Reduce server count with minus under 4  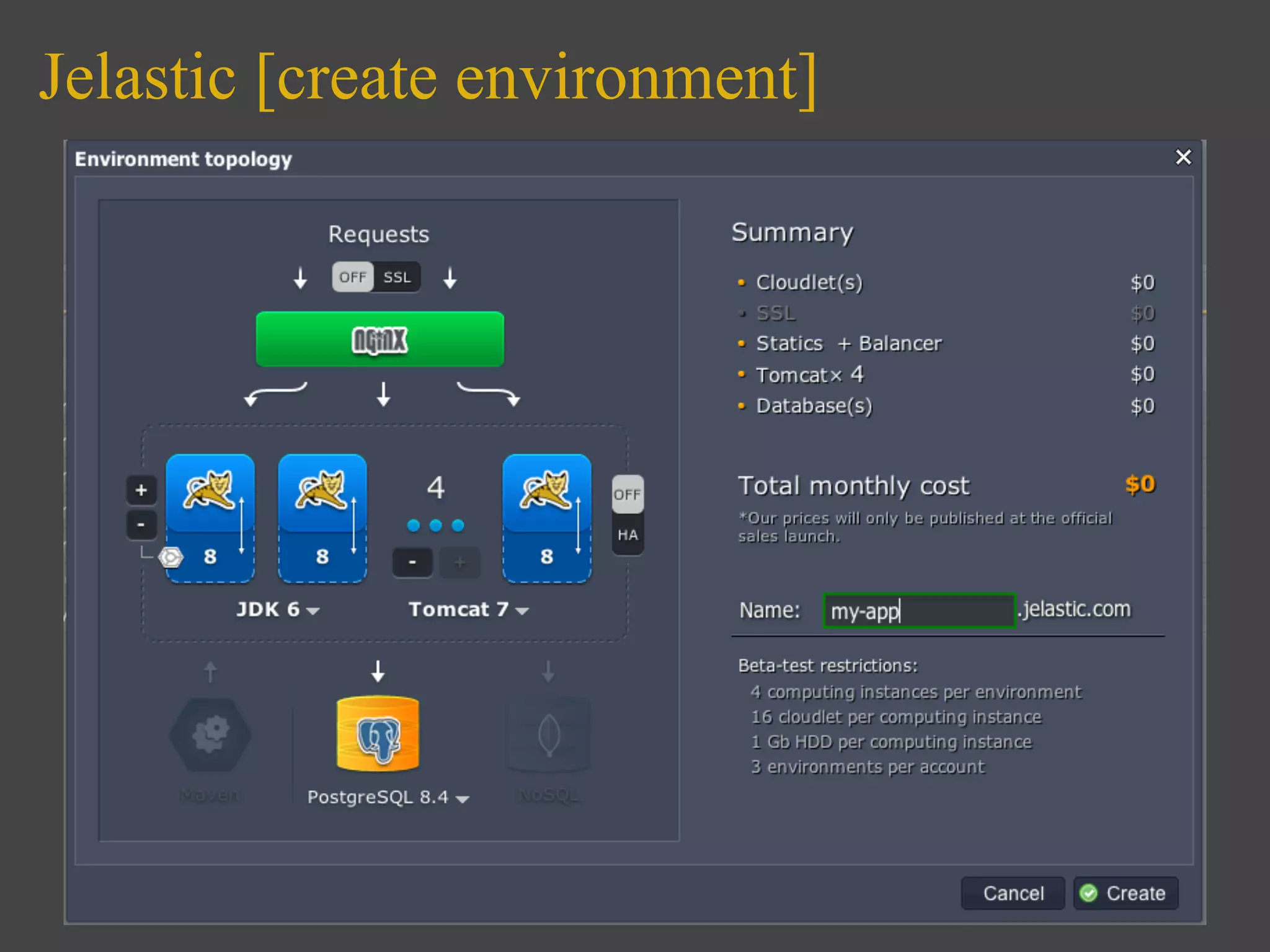click(412, 563)
